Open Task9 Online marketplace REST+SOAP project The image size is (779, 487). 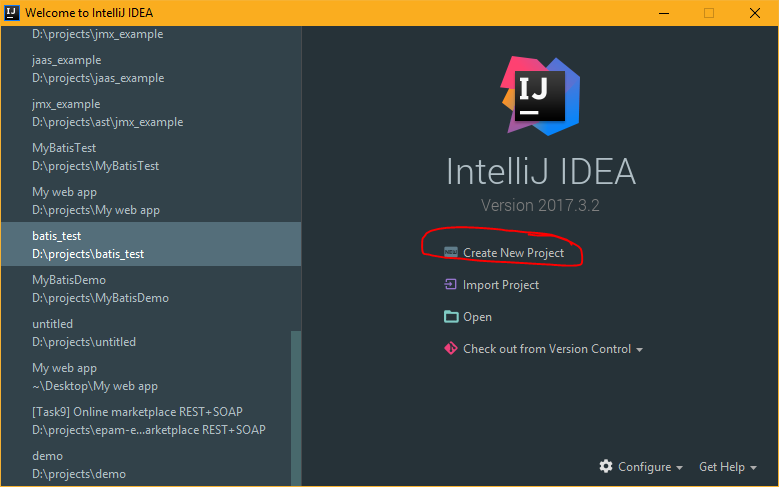coord(151,420)
